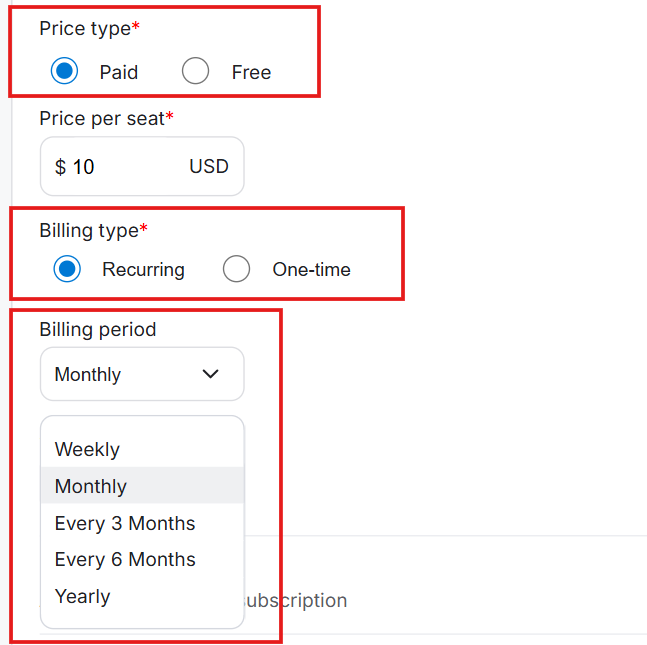The width and height of the screenshot is (647, 645).
Task: Select the Paid price type radio button
Action: click(64, 71)
